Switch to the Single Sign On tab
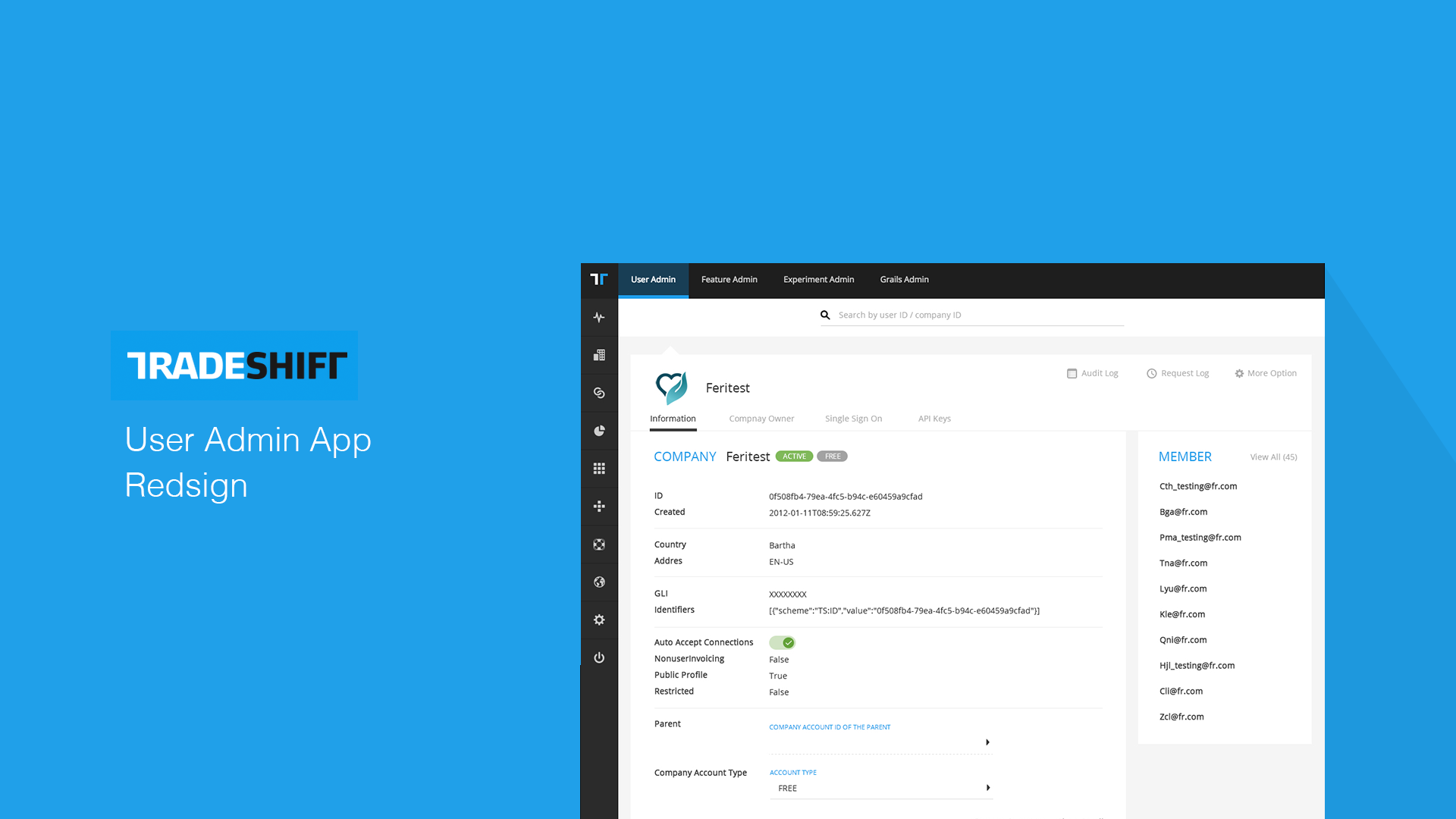This screenshot has height=819, width=1456. click(x=853, y=418)
